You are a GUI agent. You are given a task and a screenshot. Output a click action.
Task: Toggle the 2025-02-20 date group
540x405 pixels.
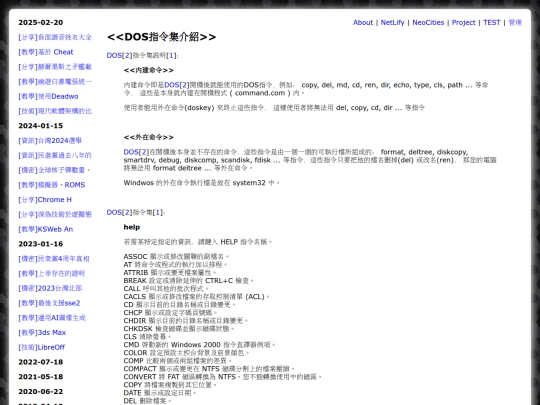pyautogui.click(x=41, y=22)
